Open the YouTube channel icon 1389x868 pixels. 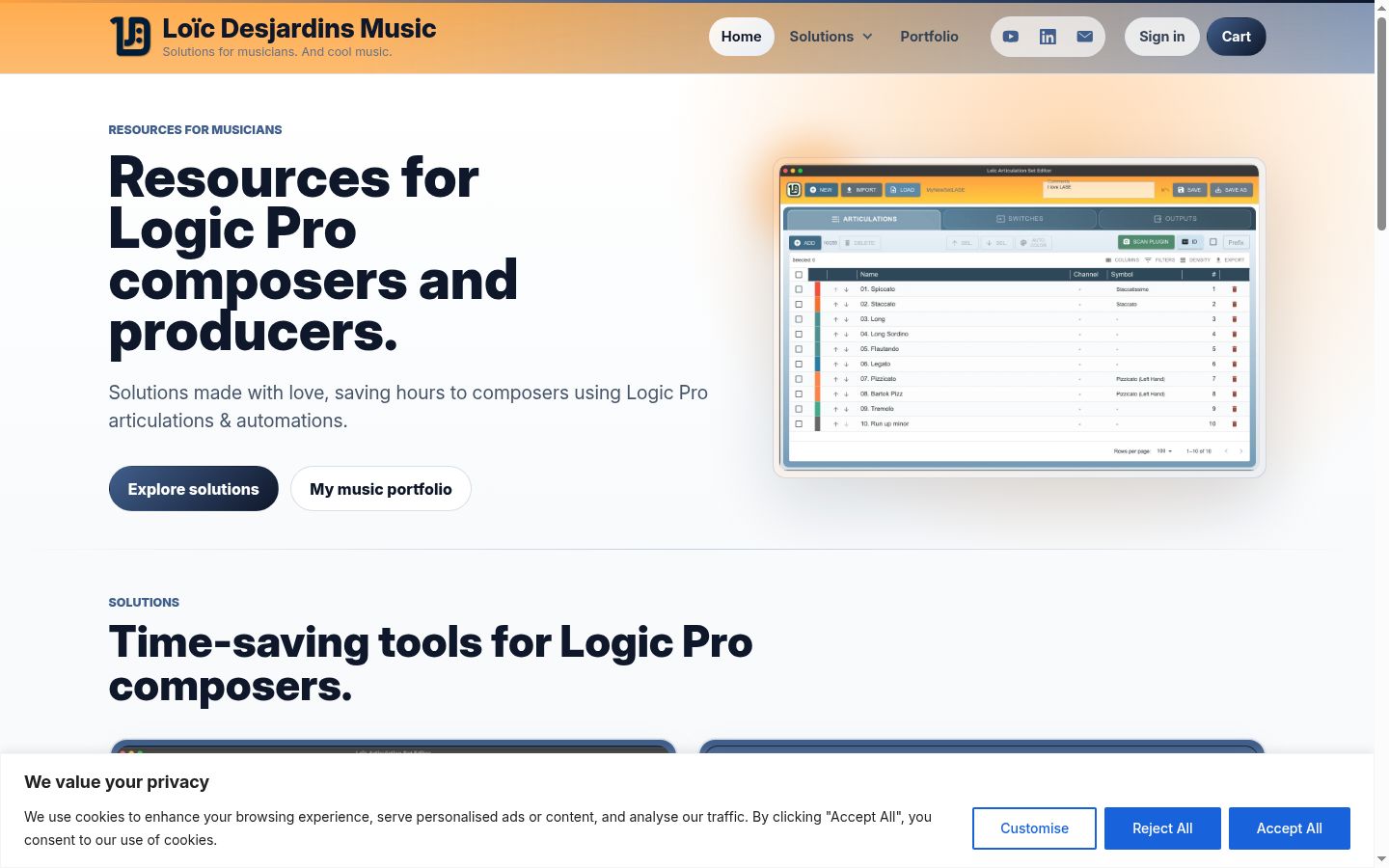pyautogui.click(x=1011, y=37)
